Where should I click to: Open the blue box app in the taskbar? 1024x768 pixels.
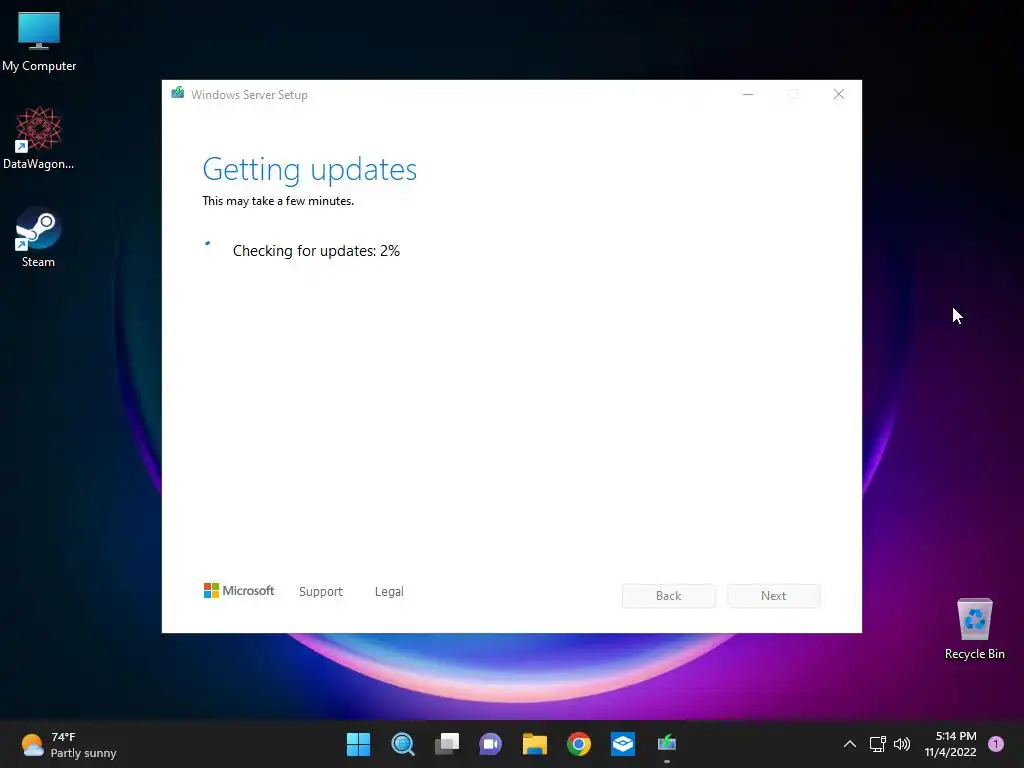click(x=622, y=744)
